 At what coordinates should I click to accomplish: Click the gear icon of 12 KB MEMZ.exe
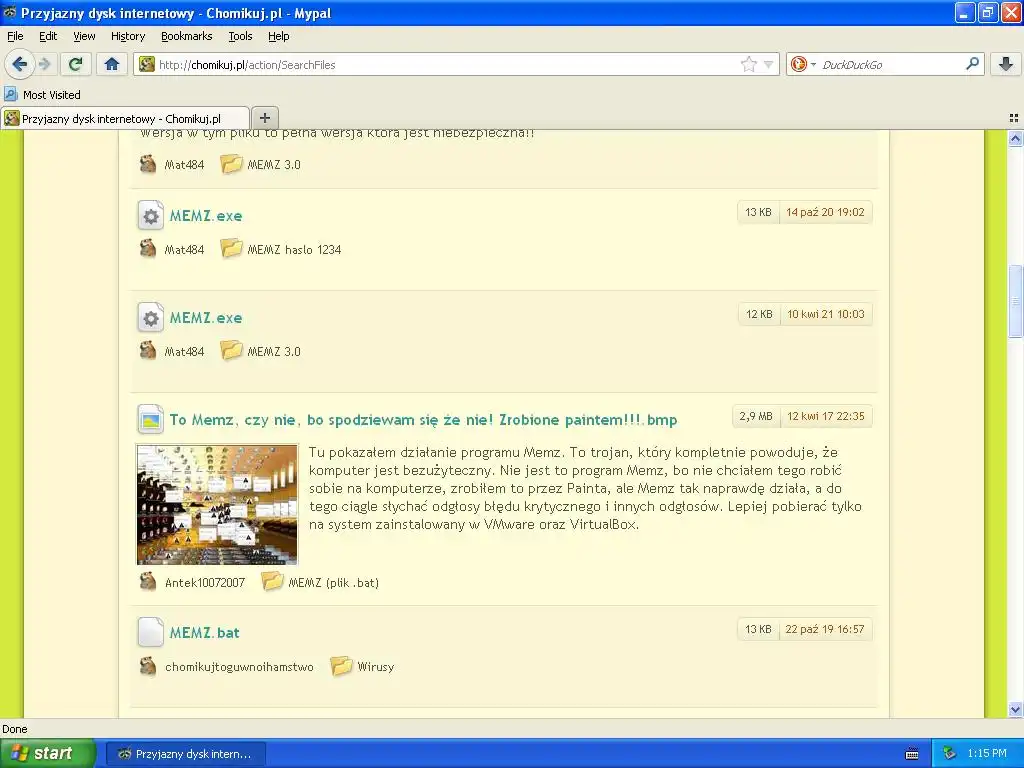click(x=151, y=318)
